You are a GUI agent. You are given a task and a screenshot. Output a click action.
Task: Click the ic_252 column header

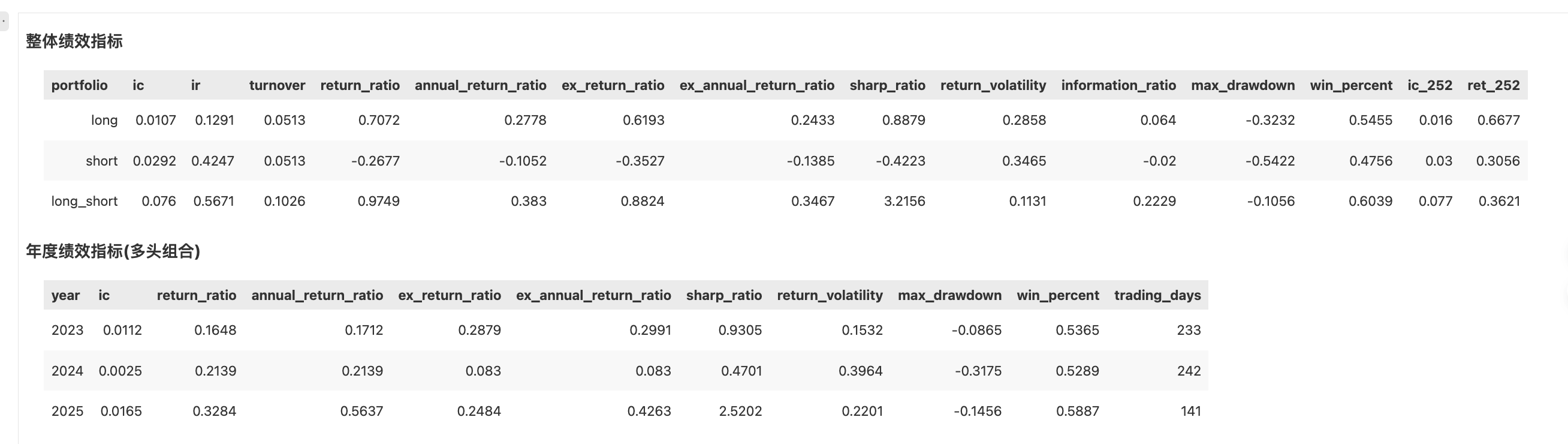(x=1429, y=85)
